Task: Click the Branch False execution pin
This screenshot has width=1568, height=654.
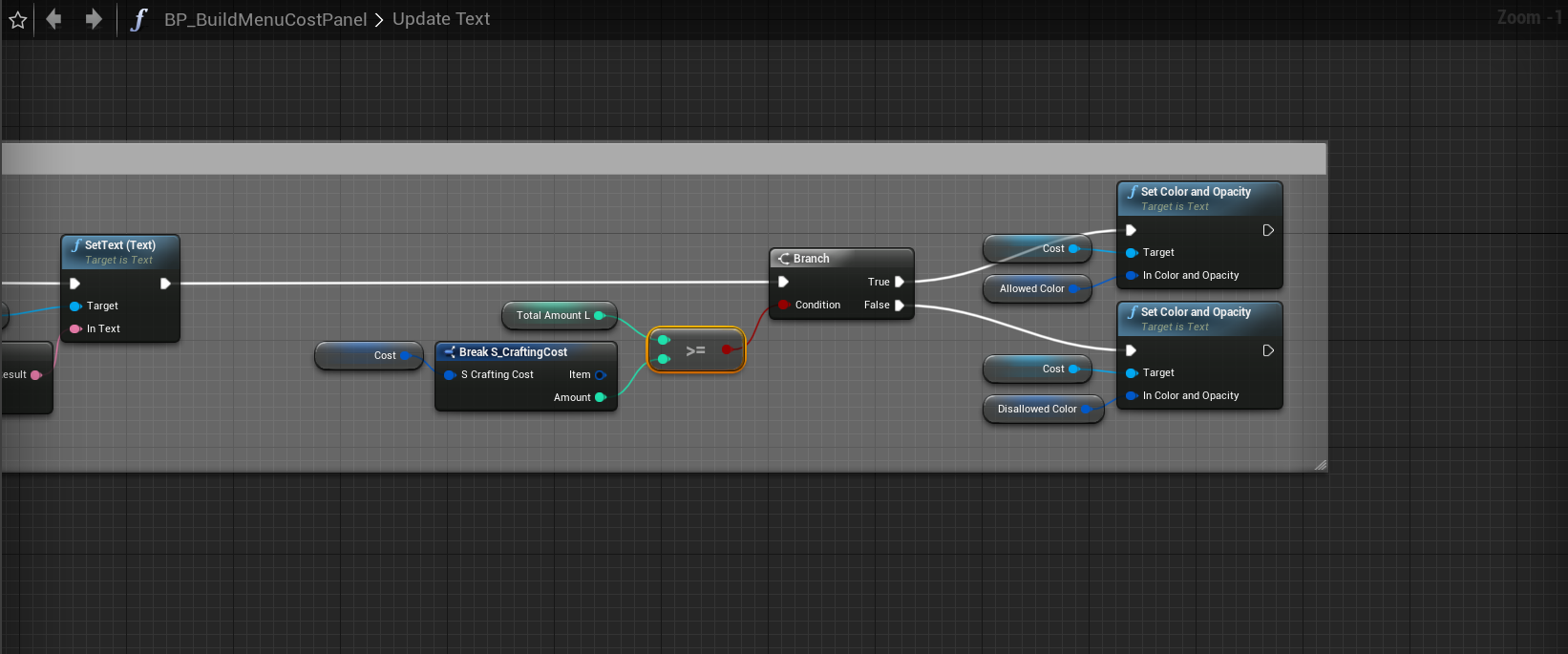Action: pos(899,306)
